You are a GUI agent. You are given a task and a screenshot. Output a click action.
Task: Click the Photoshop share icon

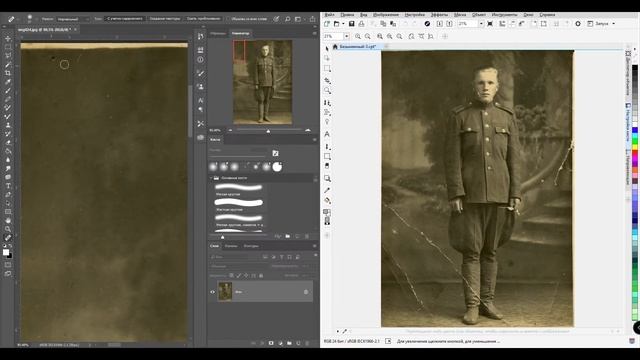(x=312, y=19)
